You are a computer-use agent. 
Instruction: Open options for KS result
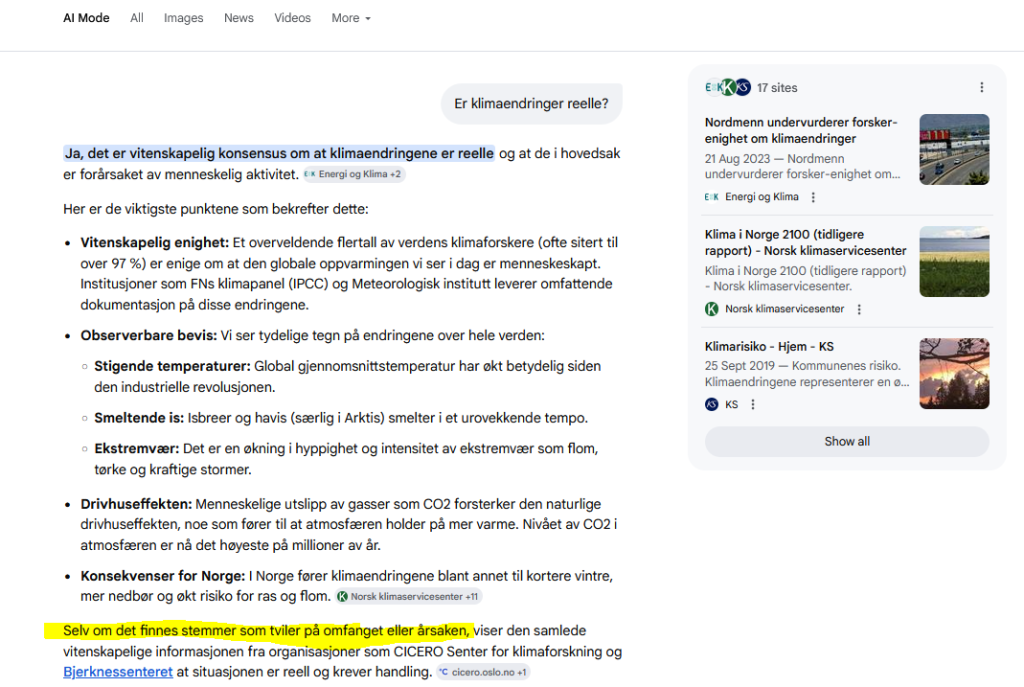(x=753, y=405)
